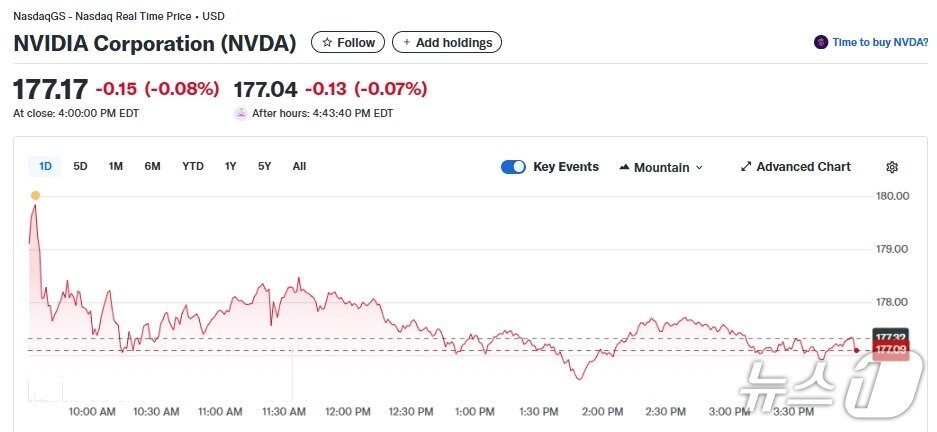The height and width of the screenshot is (432, 937).
Task: Switch chart to 1Y range
Action: [231, 166]
